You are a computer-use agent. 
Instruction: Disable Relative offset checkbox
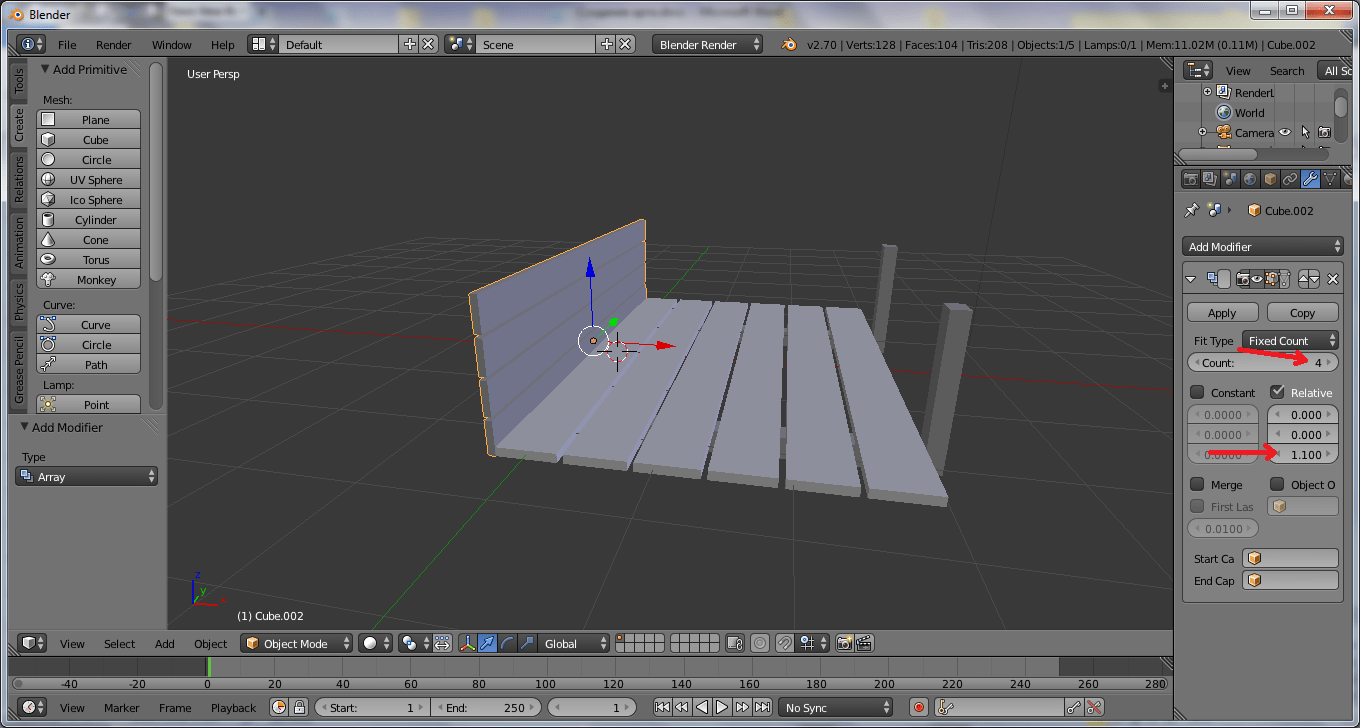pos(1277,392)
